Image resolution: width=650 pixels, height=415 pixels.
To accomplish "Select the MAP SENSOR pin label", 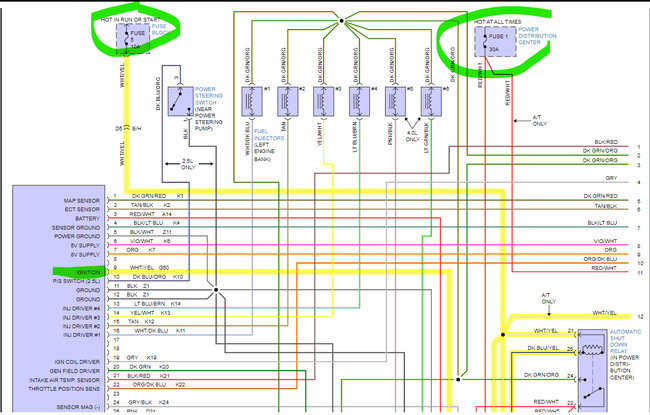I will pyautogui.click(x=82, y=201).
